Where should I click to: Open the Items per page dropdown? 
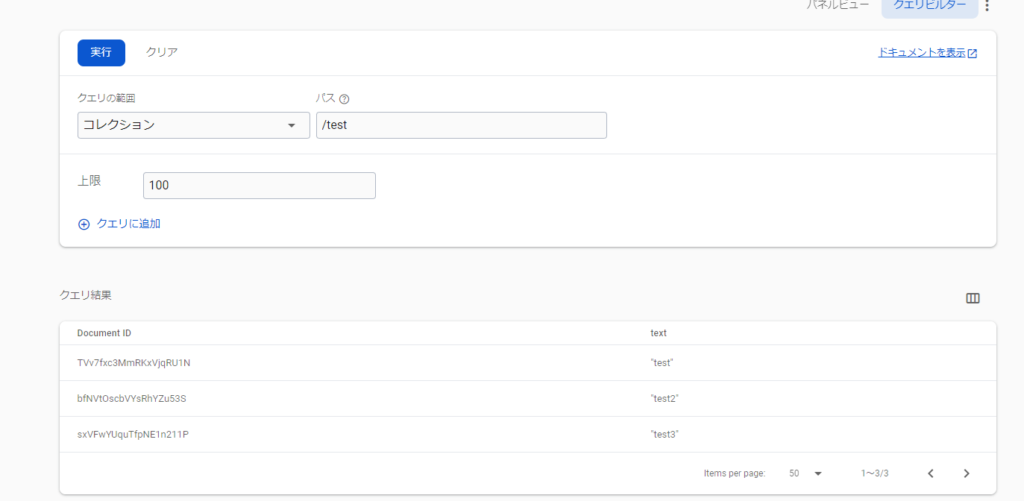click(x=805, y=473)
